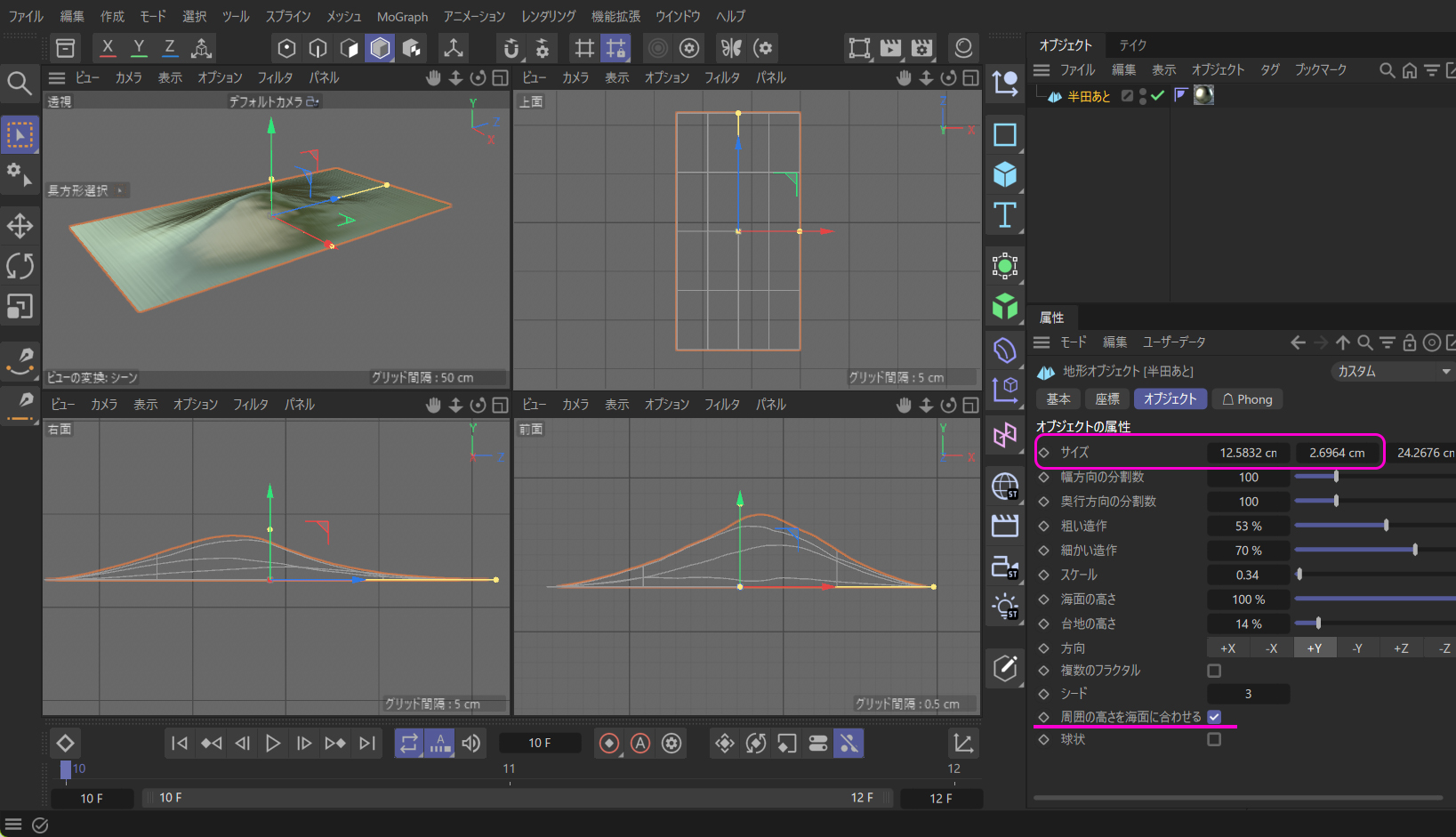Click the Record active objects button
1456x837 pixels.
point(609,744)
